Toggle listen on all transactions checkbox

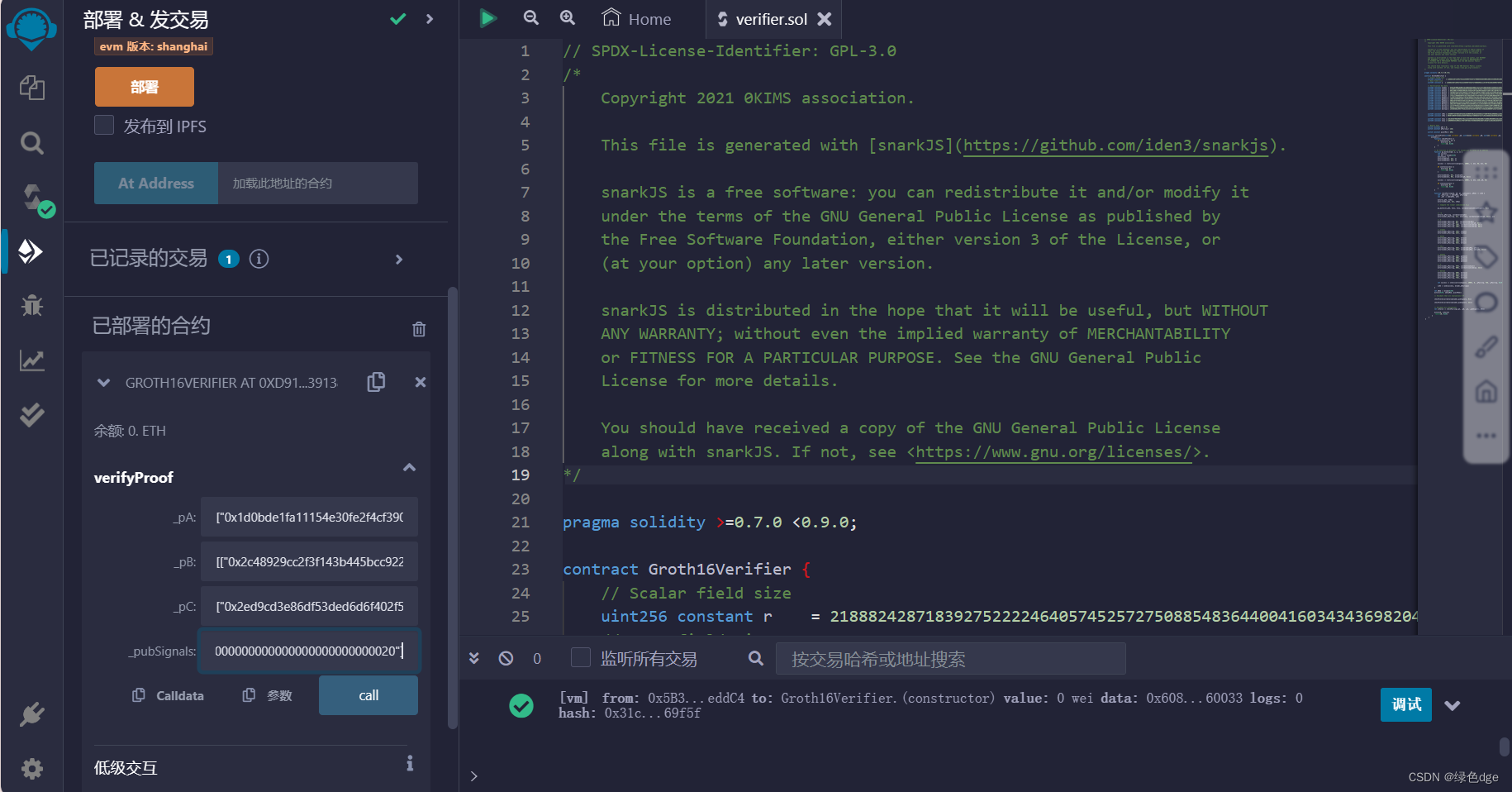pyautogui.click(x=581, y=658)
